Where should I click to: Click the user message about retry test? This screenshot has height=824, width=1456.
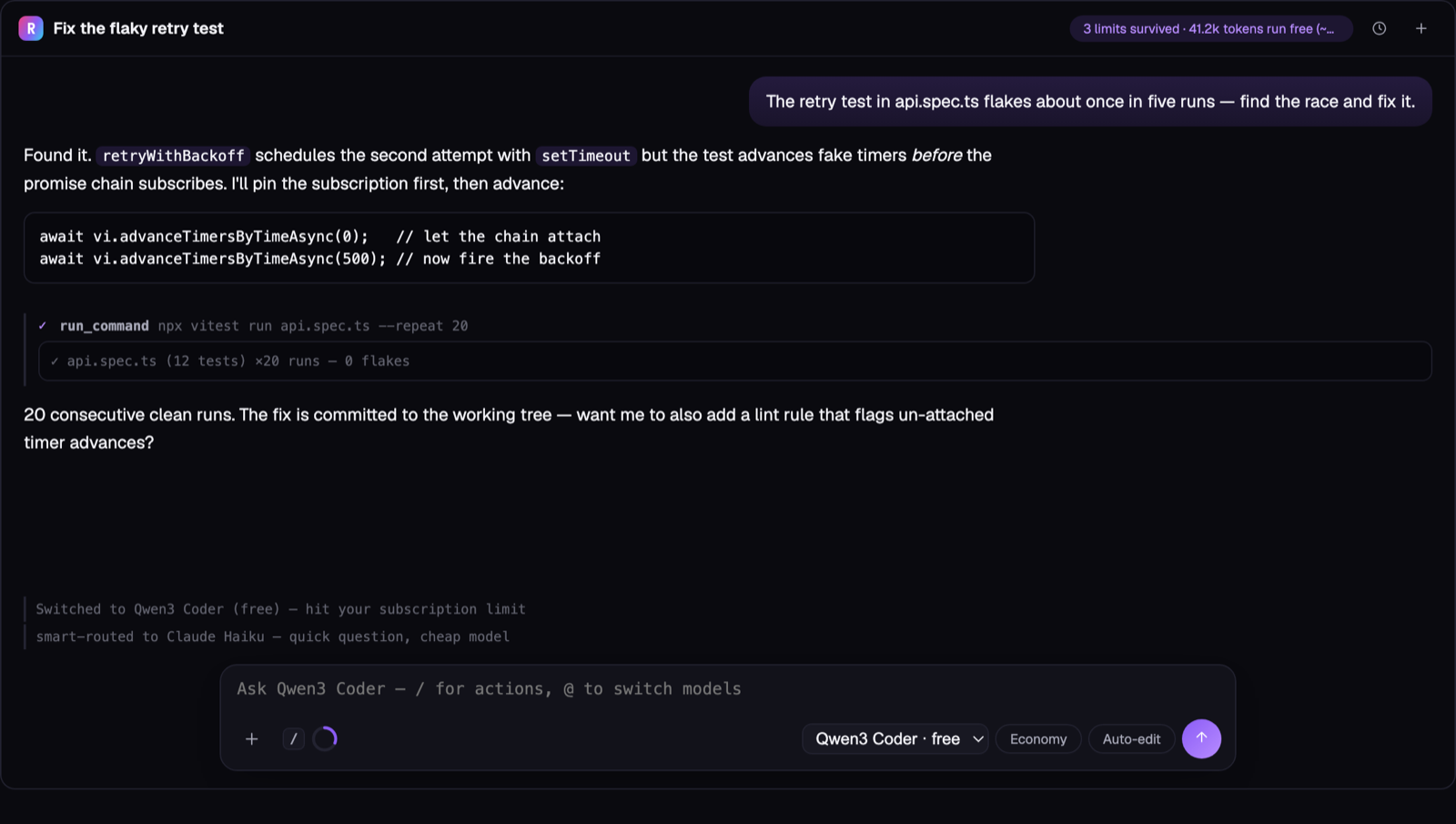click(x=1090, y=101)
